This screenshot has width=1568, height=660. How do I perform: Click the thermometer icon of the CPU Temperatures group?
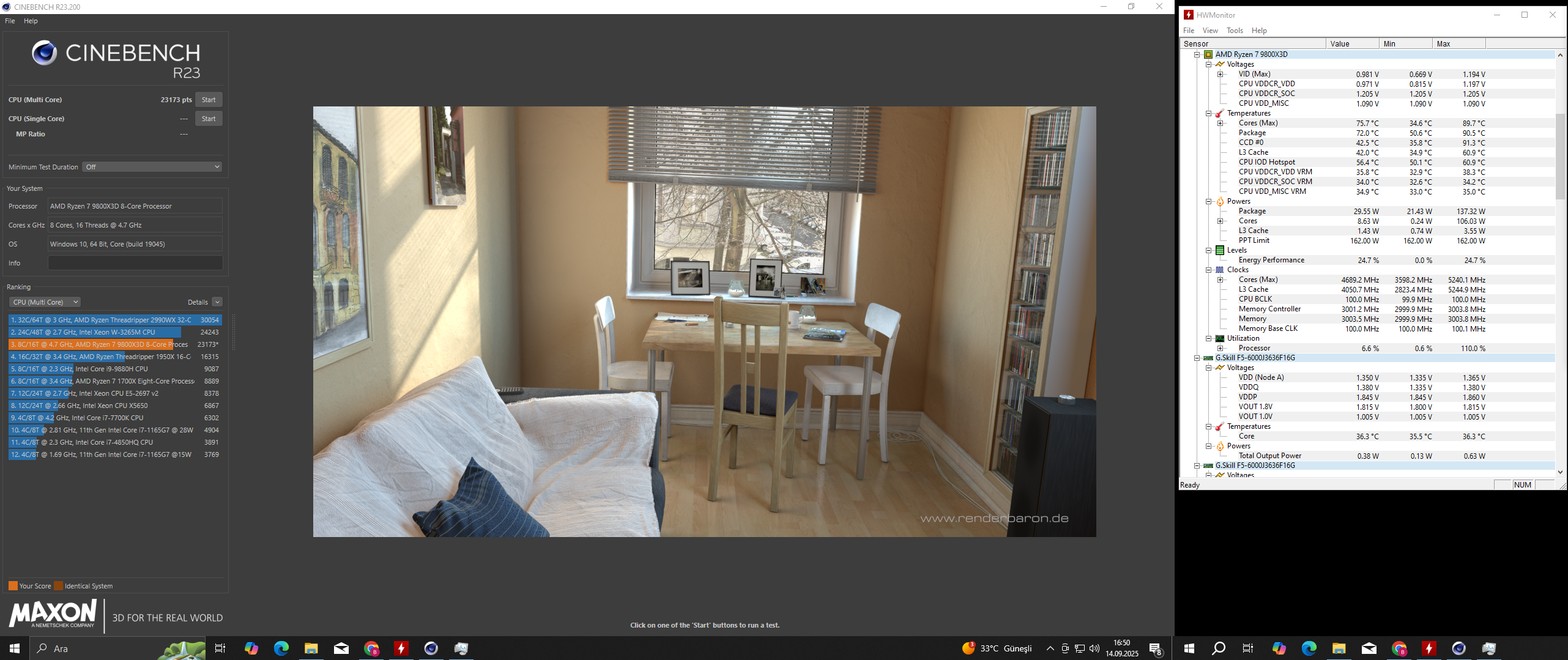point(1220,113)
